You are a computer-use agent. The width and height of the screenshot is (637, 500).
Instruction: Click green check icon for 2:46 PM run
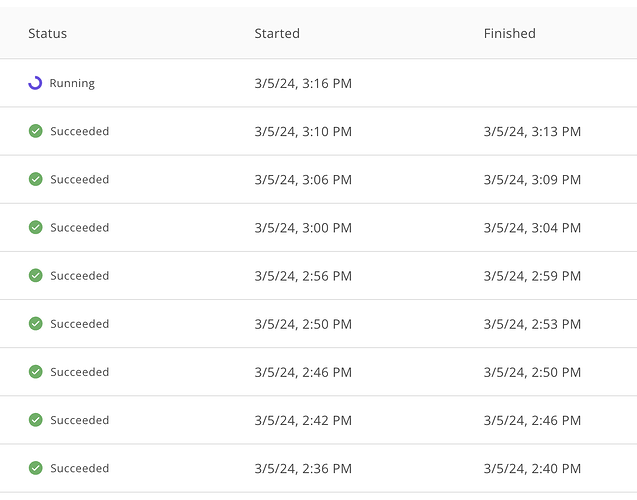tap(36, 372)
